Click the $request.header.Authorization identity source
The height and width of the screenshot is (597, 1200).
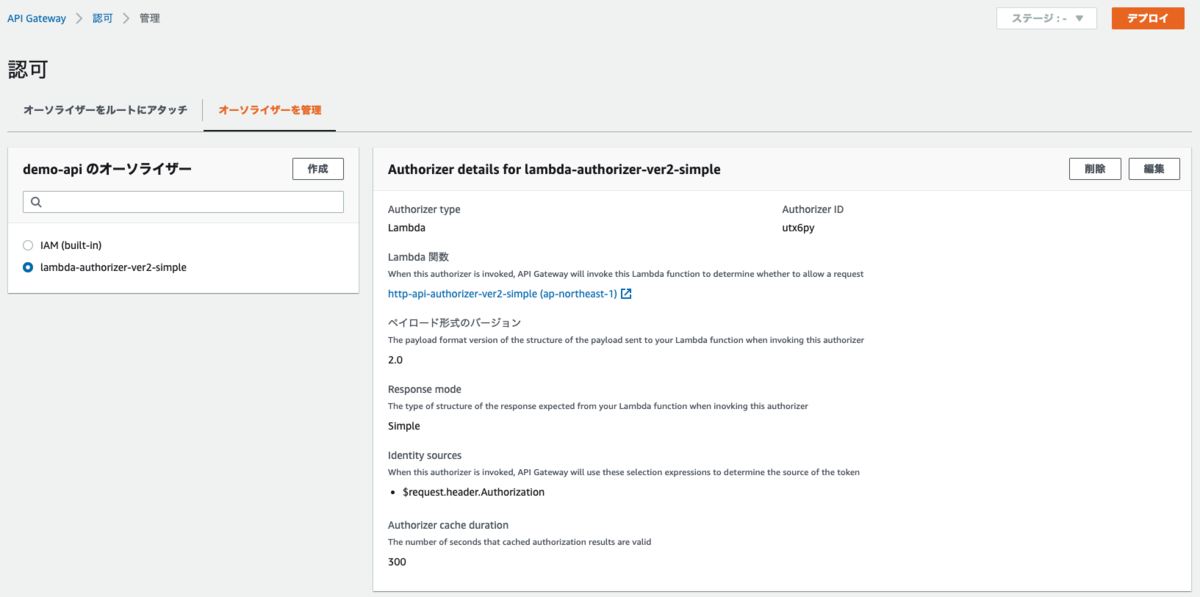[x=473, y=492]
